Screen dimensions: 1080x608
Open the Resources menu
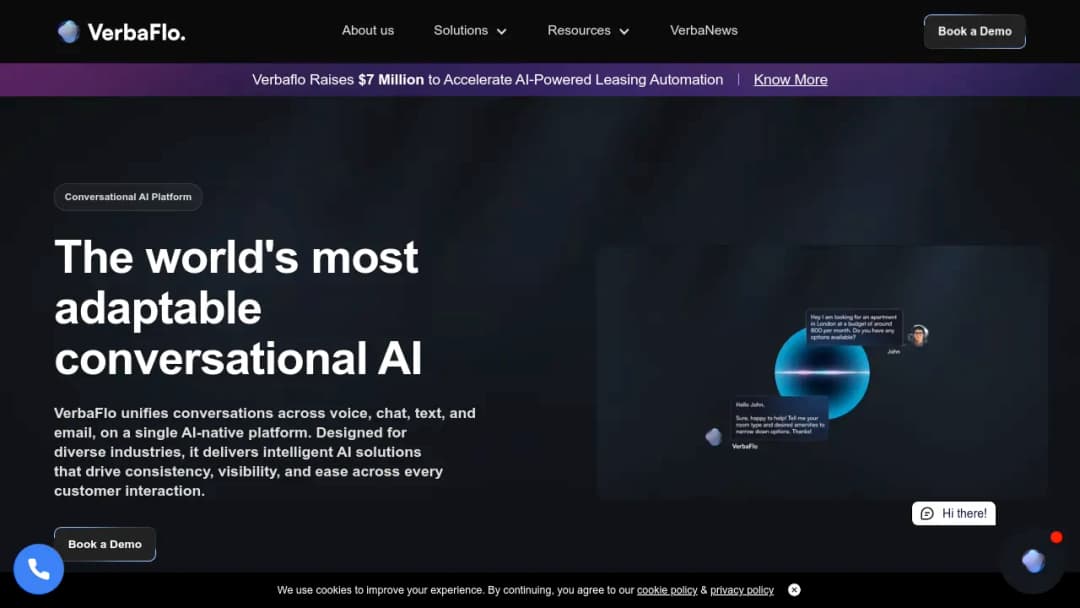pos(588,31)
